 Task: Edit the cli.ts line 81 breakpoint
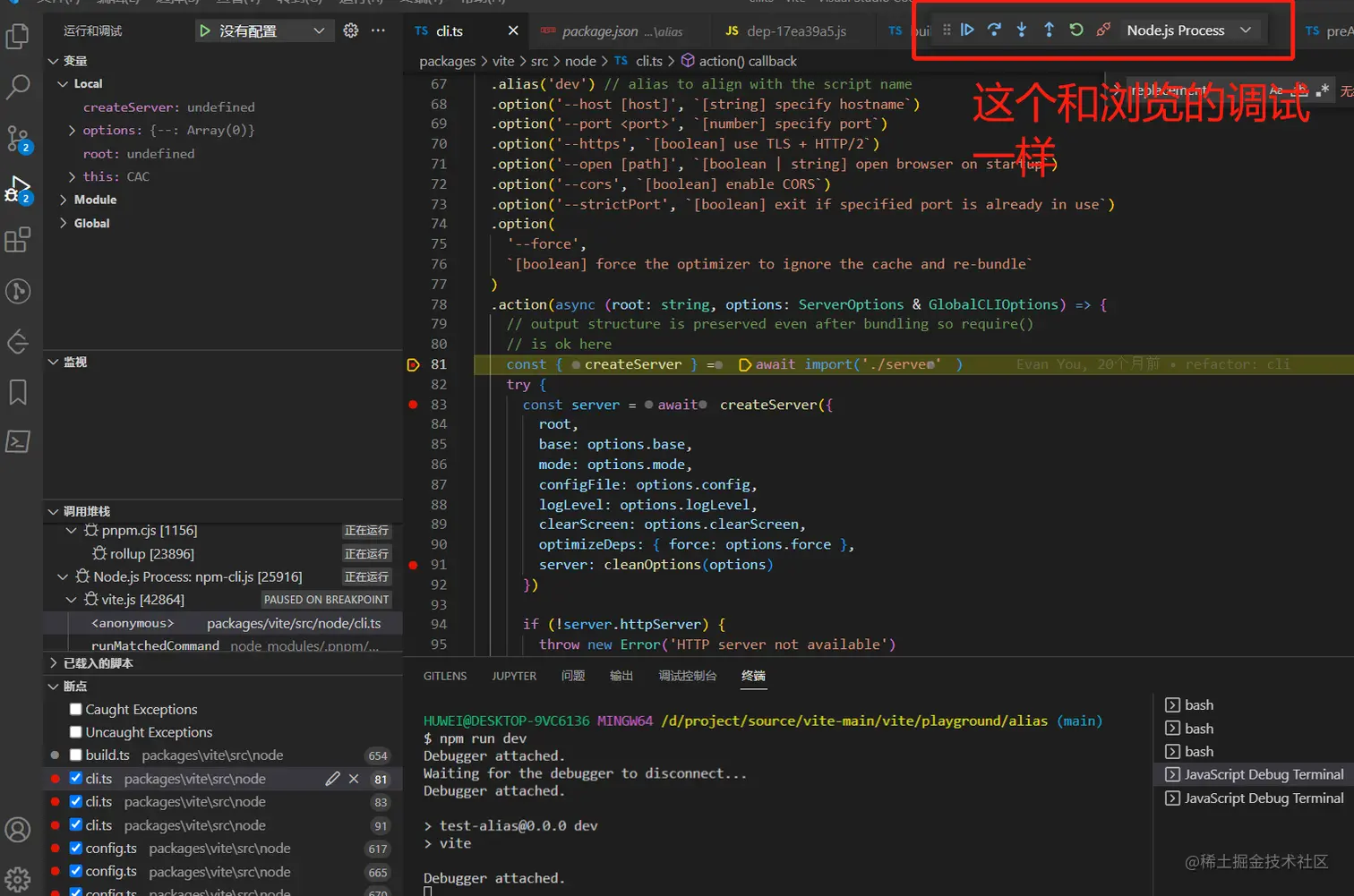click(333, 779)
